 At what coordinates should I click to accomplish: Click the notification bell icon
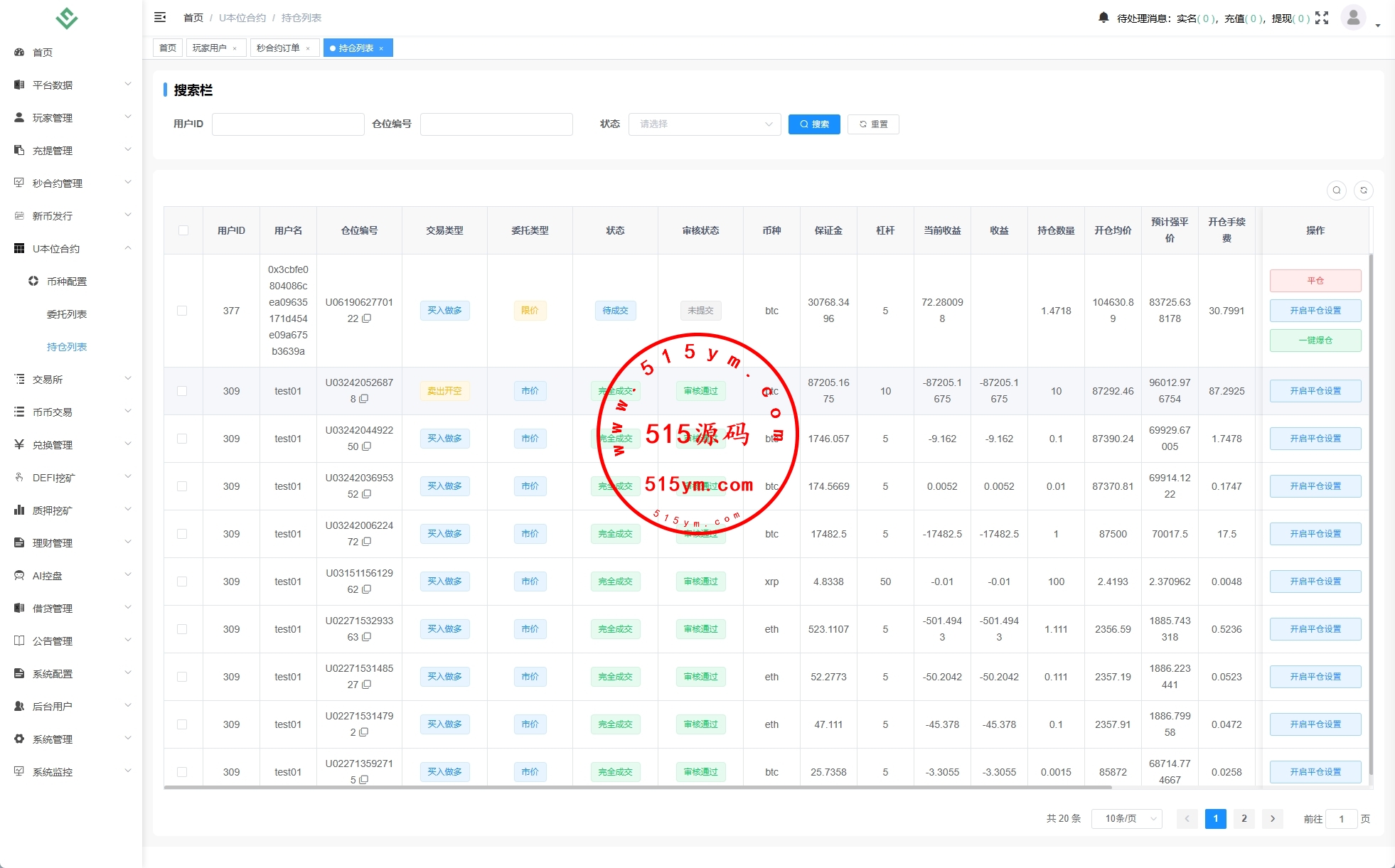pyautogui.click(x=1103, y=18)
